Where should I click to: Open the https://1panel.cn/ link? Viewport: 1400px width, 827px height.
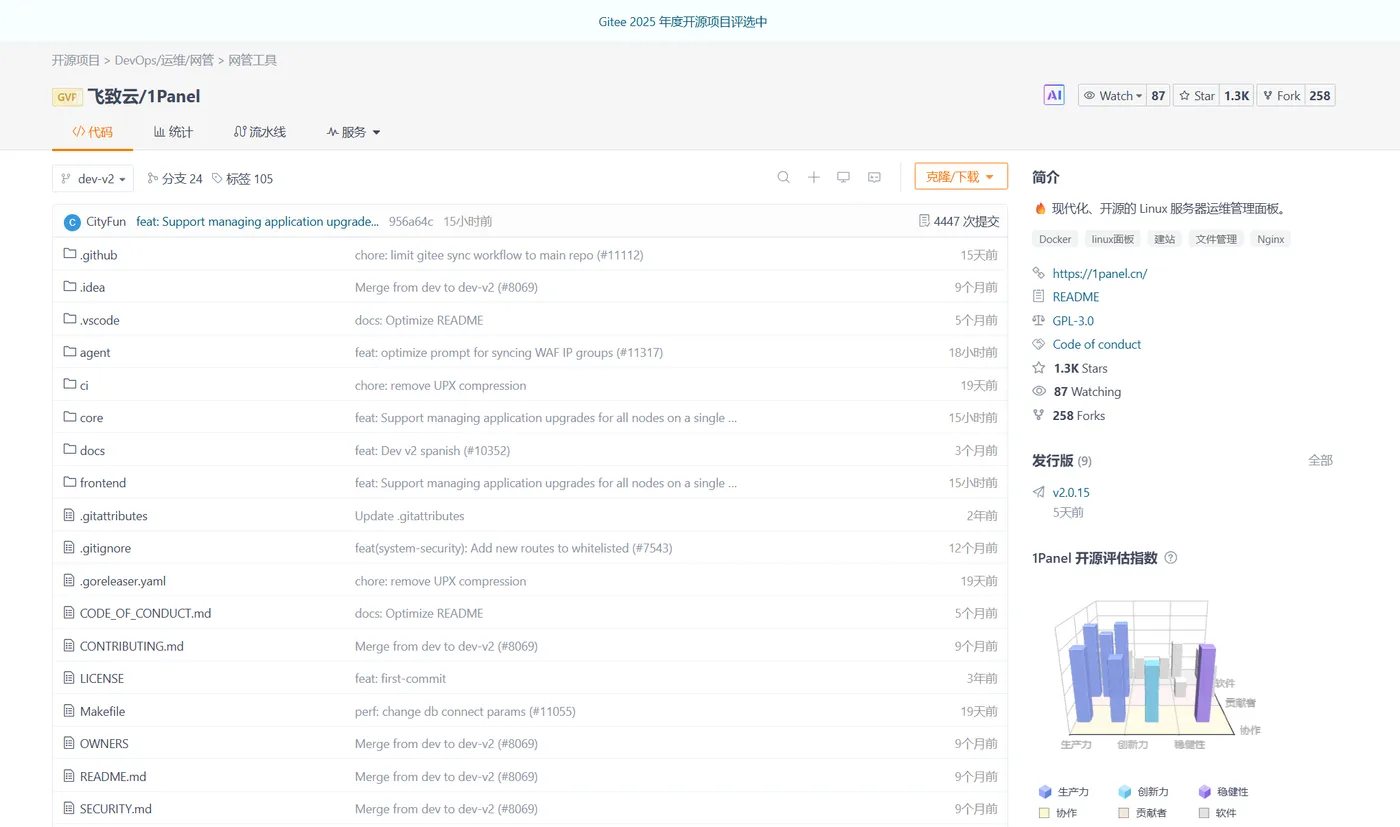pos(1100,273)
